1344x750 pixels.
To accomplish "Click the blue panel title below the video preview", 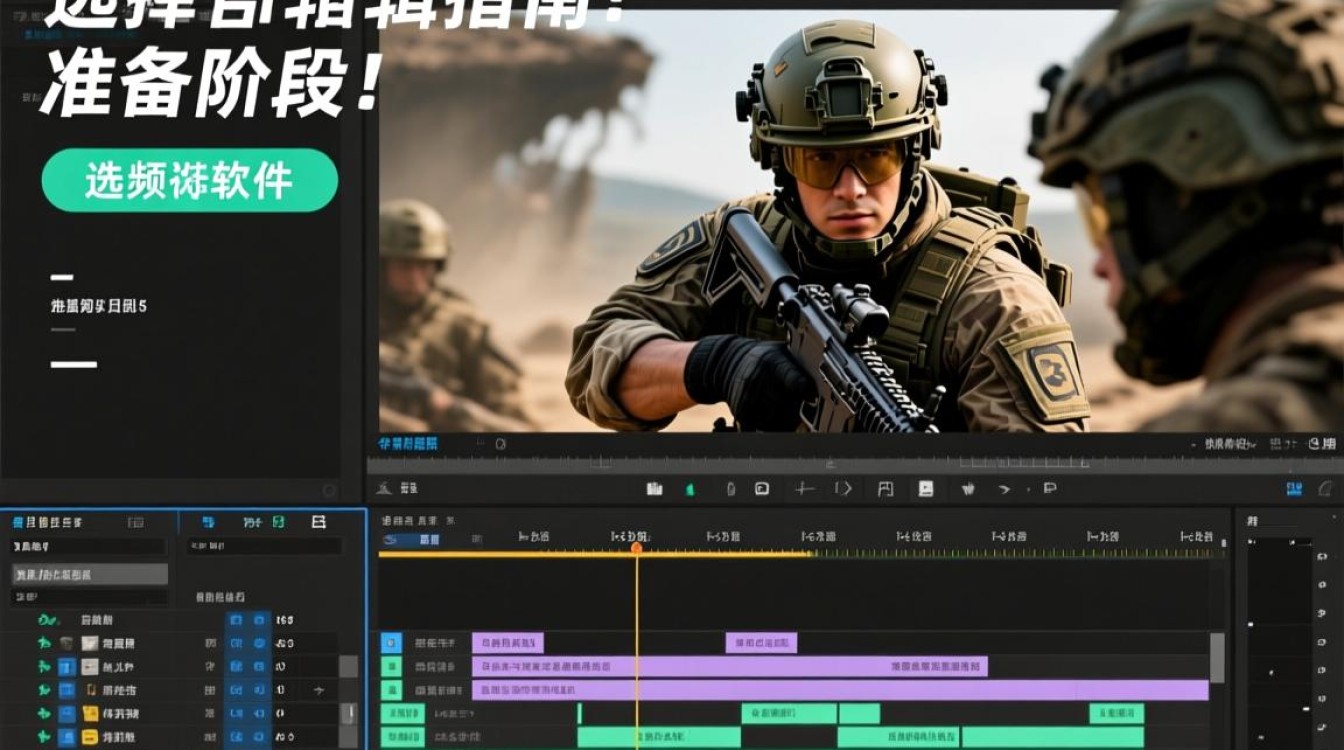I will (x=408, y=443).
